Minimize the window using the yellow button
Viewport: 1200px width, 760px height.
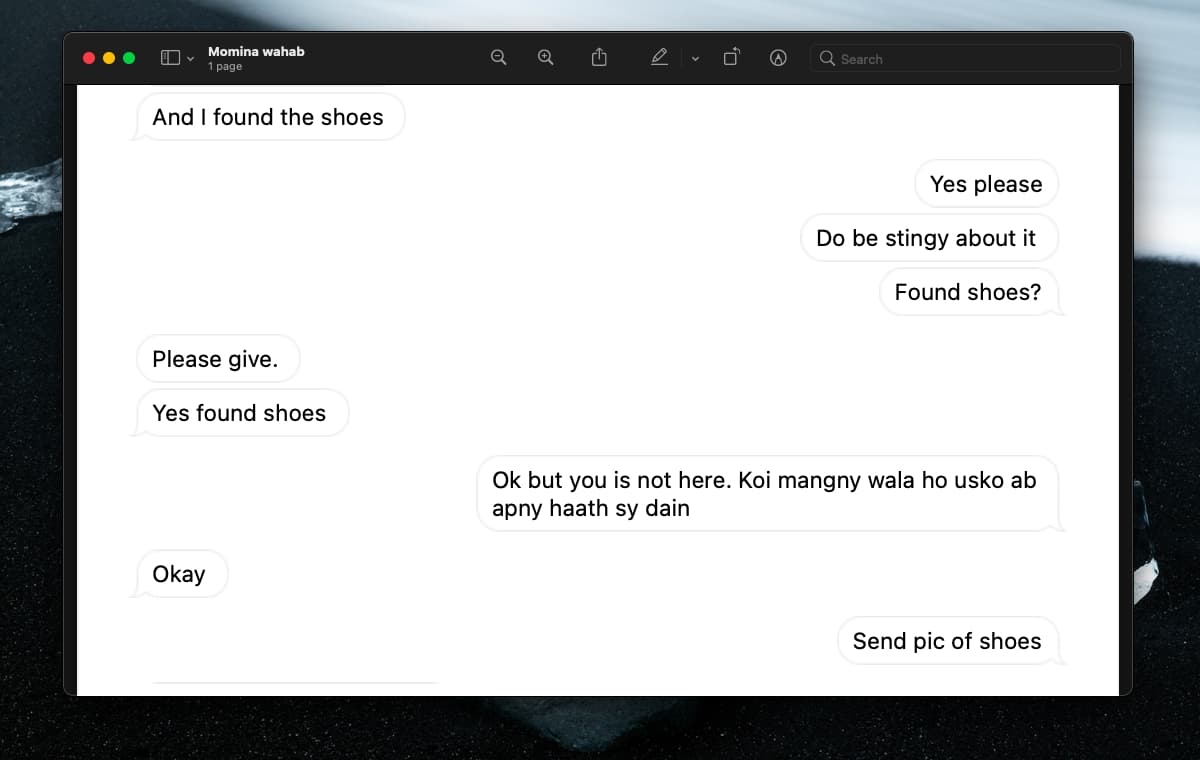[109, 58]
